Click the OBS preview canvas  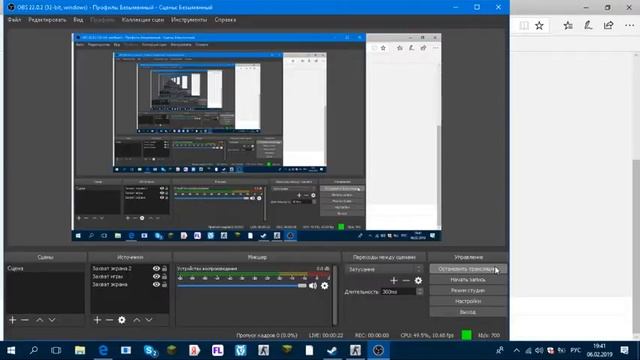click(x=256, y=137)
